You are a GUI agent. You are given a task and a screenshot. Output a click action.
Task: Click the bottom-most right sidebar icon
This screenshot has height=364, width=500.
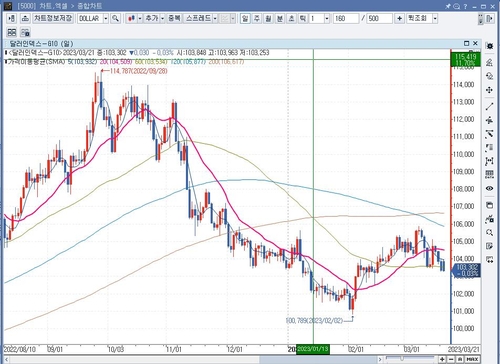tap(489, 260)
